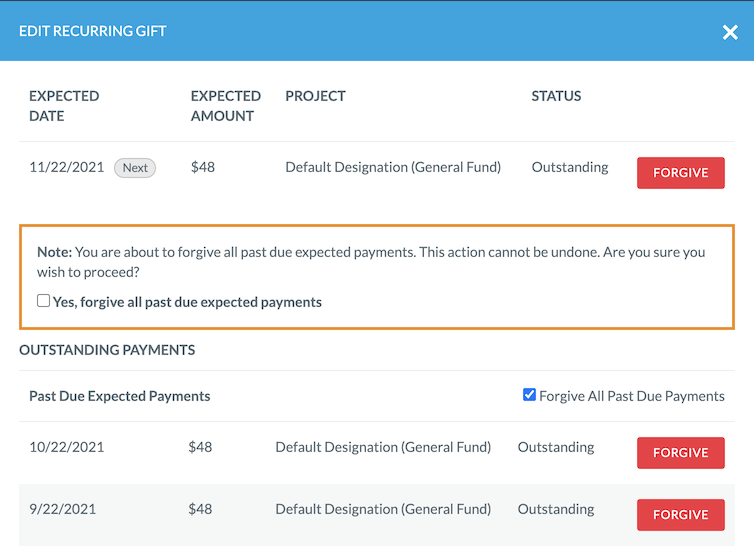
Task: Click the $48 amount for 11/22/2021
Action: click(202, 167)
